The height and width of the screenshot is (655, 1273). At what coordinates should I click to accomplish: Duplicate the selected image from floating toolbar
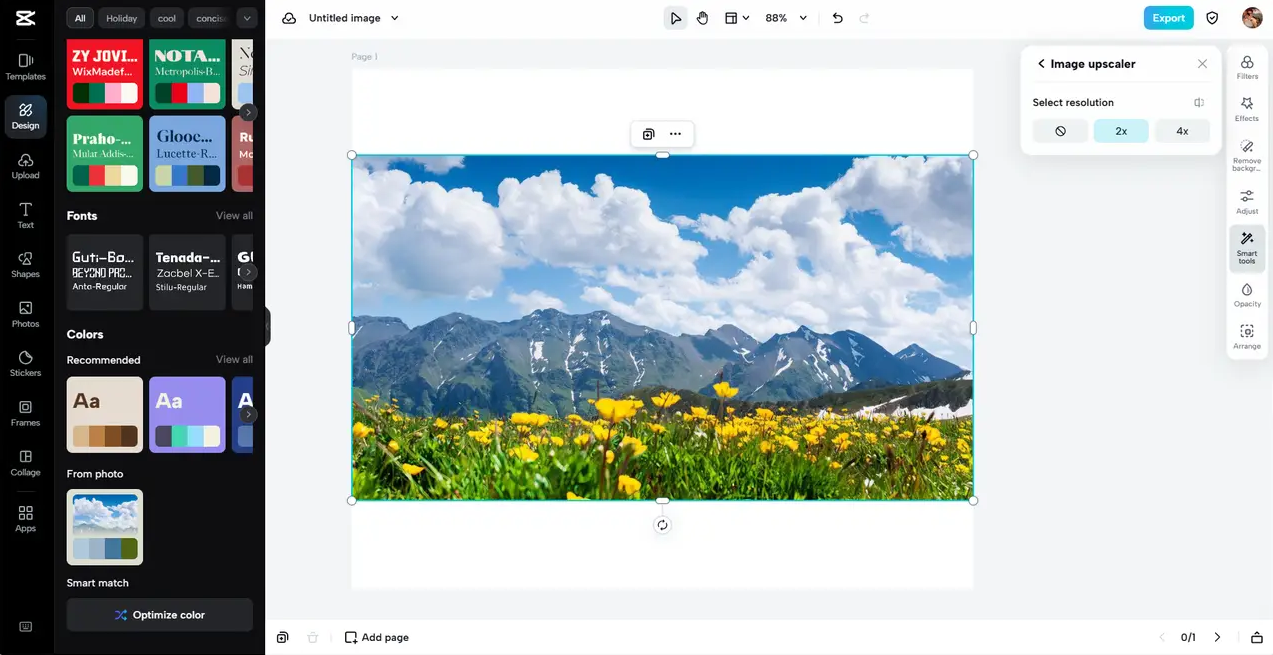point(648,134)
